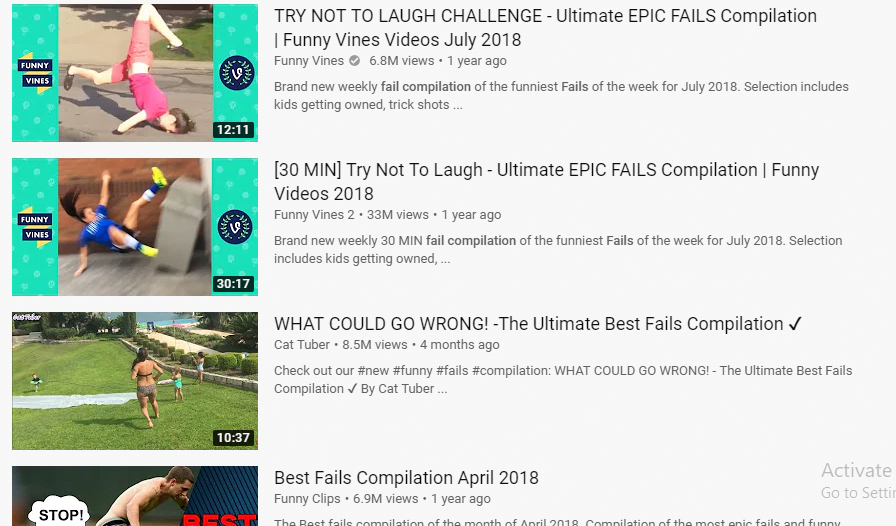The height and width of the screenshot is (526, 896).
Task: Open the WHAT COULD GO WRONG video title
Action: tap(538, 324)
